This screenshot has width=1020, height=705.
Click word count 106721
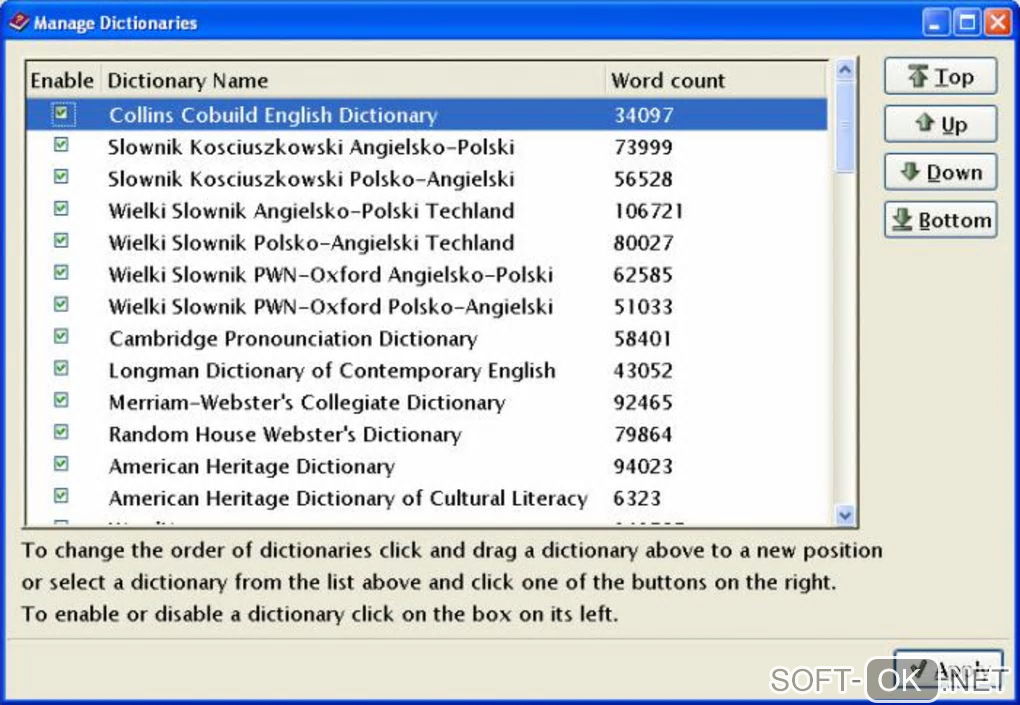(649, 211)
